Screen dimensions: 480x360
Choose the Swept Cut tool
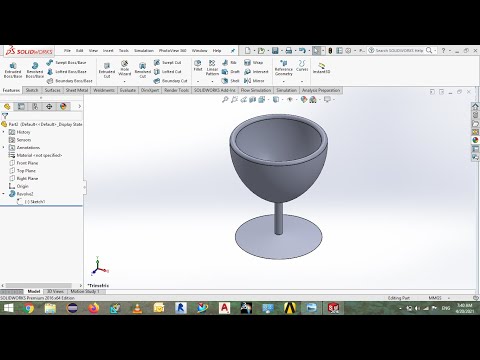click(168, 62)
